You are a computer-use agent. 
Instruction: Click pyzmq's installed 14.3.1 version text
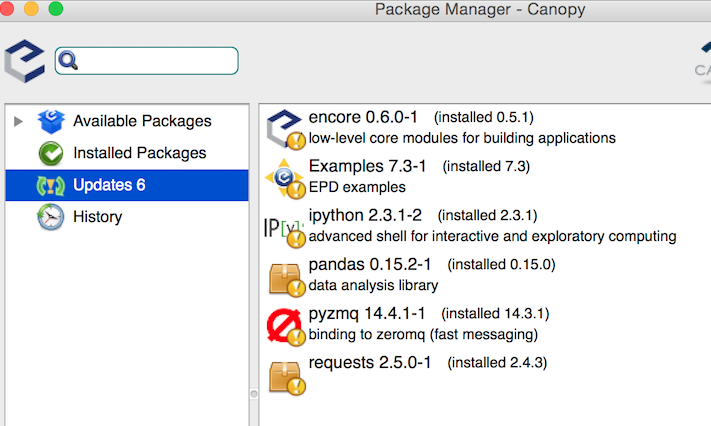point(495,313)
